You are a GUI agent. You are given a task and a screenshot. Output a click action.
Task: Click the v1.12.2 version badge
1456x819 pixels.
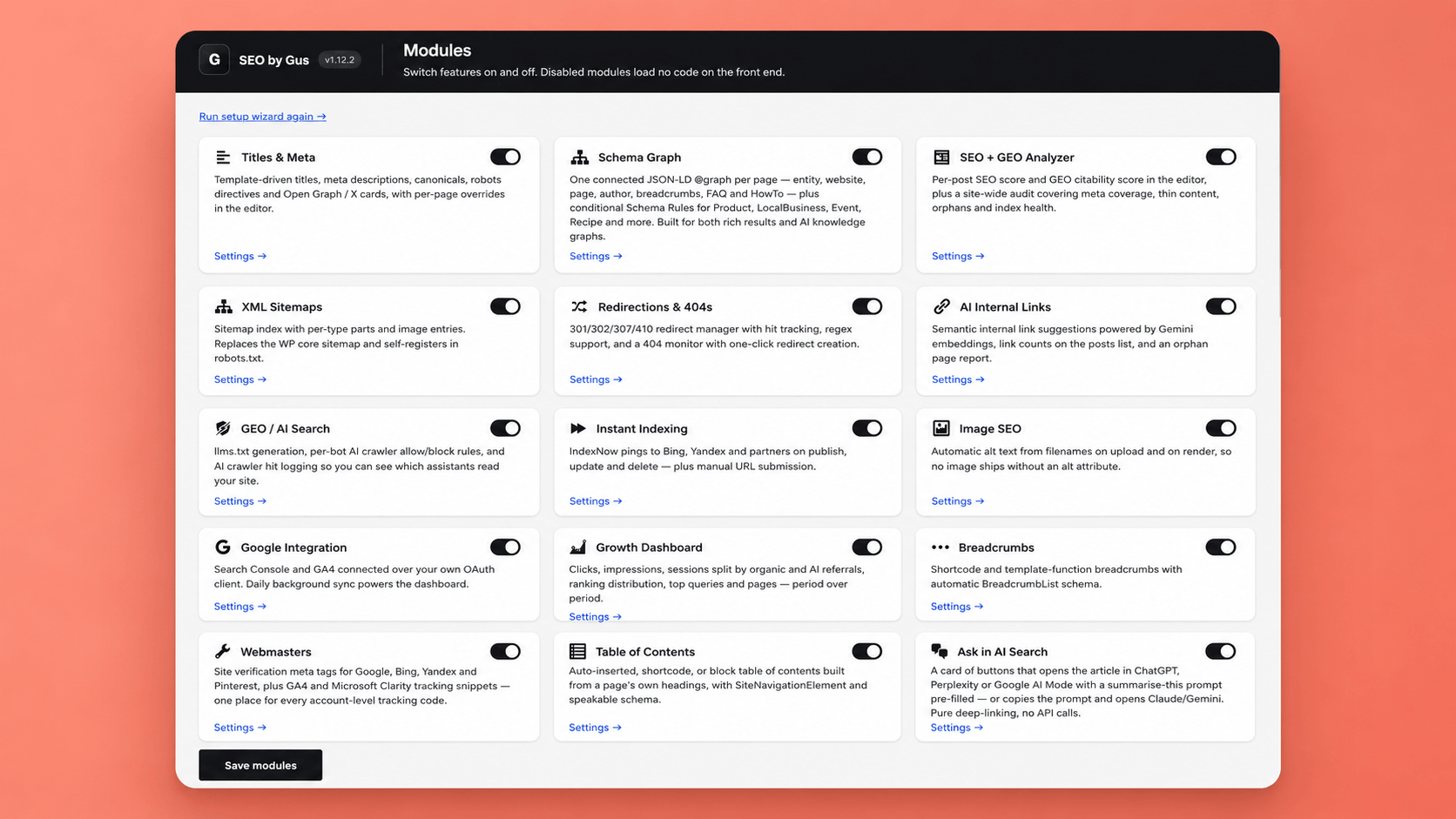click(x=340, y=60)
